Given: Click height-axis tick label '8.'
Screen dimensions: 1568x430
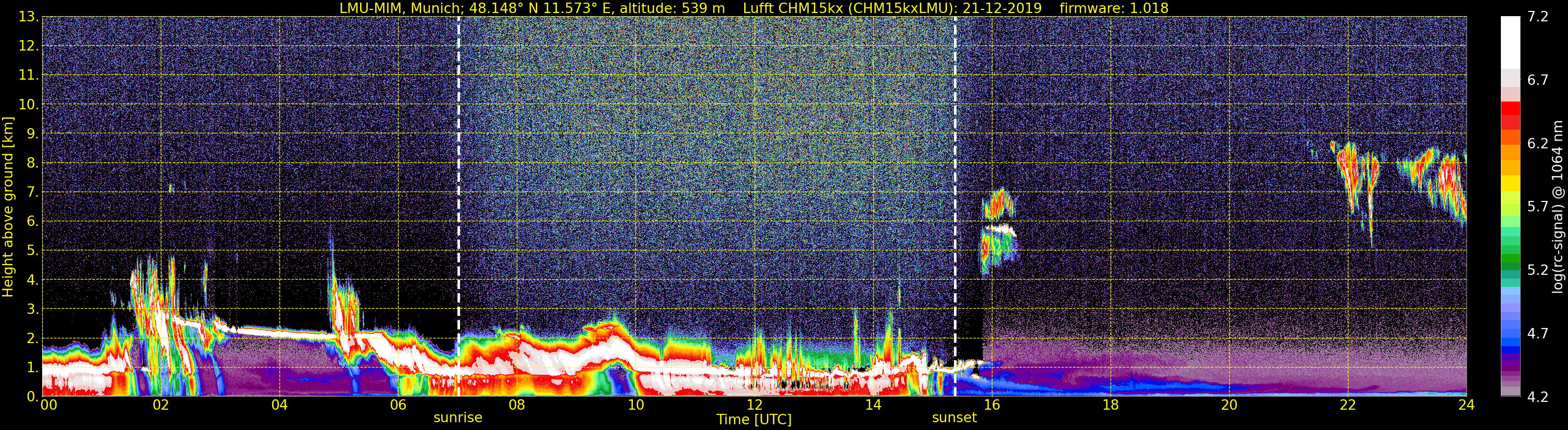Looking at the screenshot, I should pyautogui.click(x=33, y=163).
